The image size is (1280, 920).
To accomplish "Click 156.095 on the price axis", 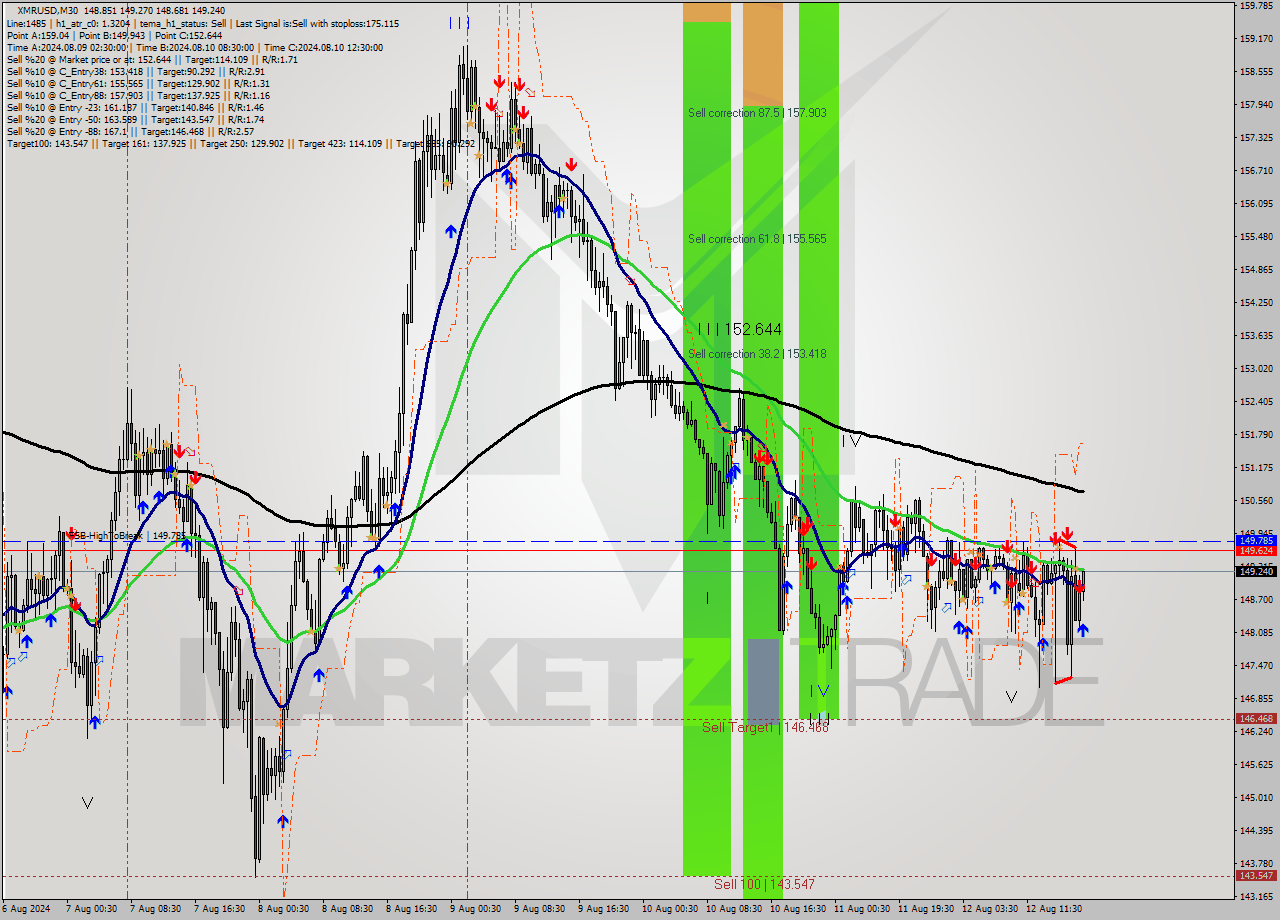I will coord(1256,203).
